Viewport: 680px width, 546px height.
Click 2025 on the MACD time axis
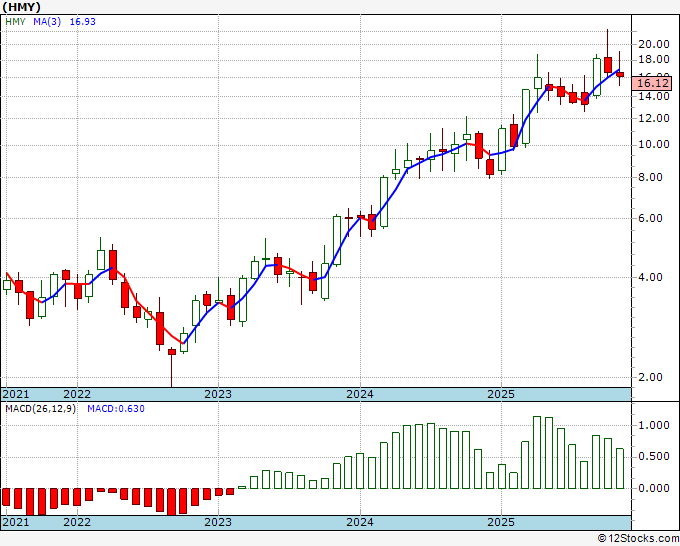(501, 522)
